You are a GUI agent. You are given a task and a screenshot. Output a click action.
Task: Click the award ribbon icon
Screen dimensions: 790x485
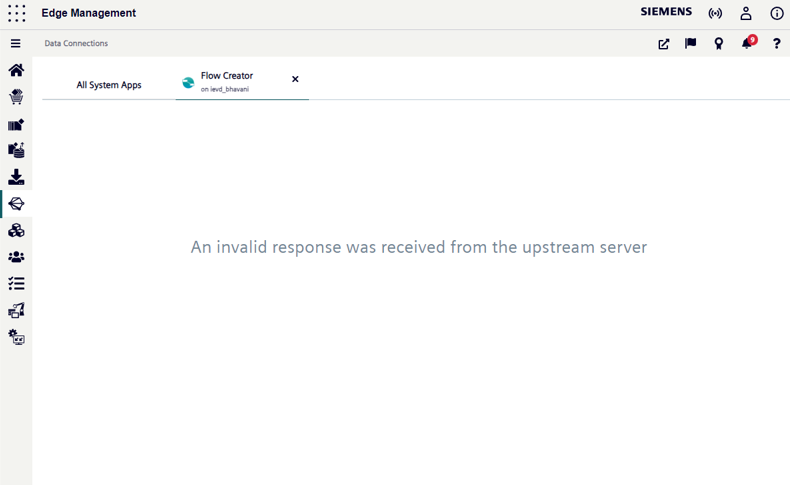pos(718,44)
